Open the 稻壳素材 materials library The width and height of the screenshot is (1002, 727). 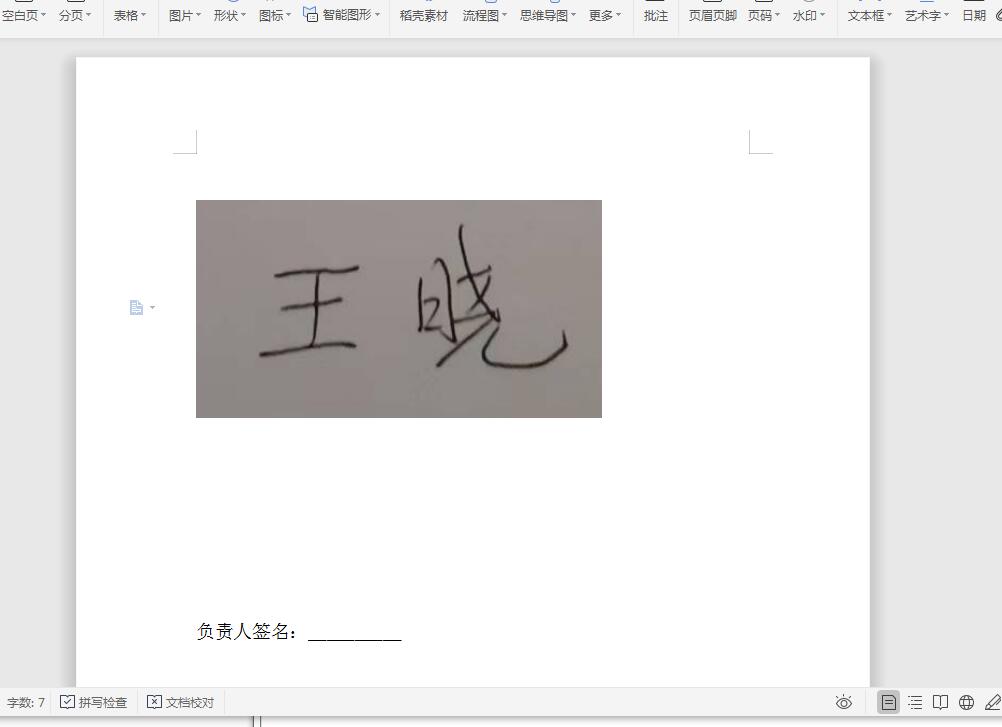click(423, 15)
